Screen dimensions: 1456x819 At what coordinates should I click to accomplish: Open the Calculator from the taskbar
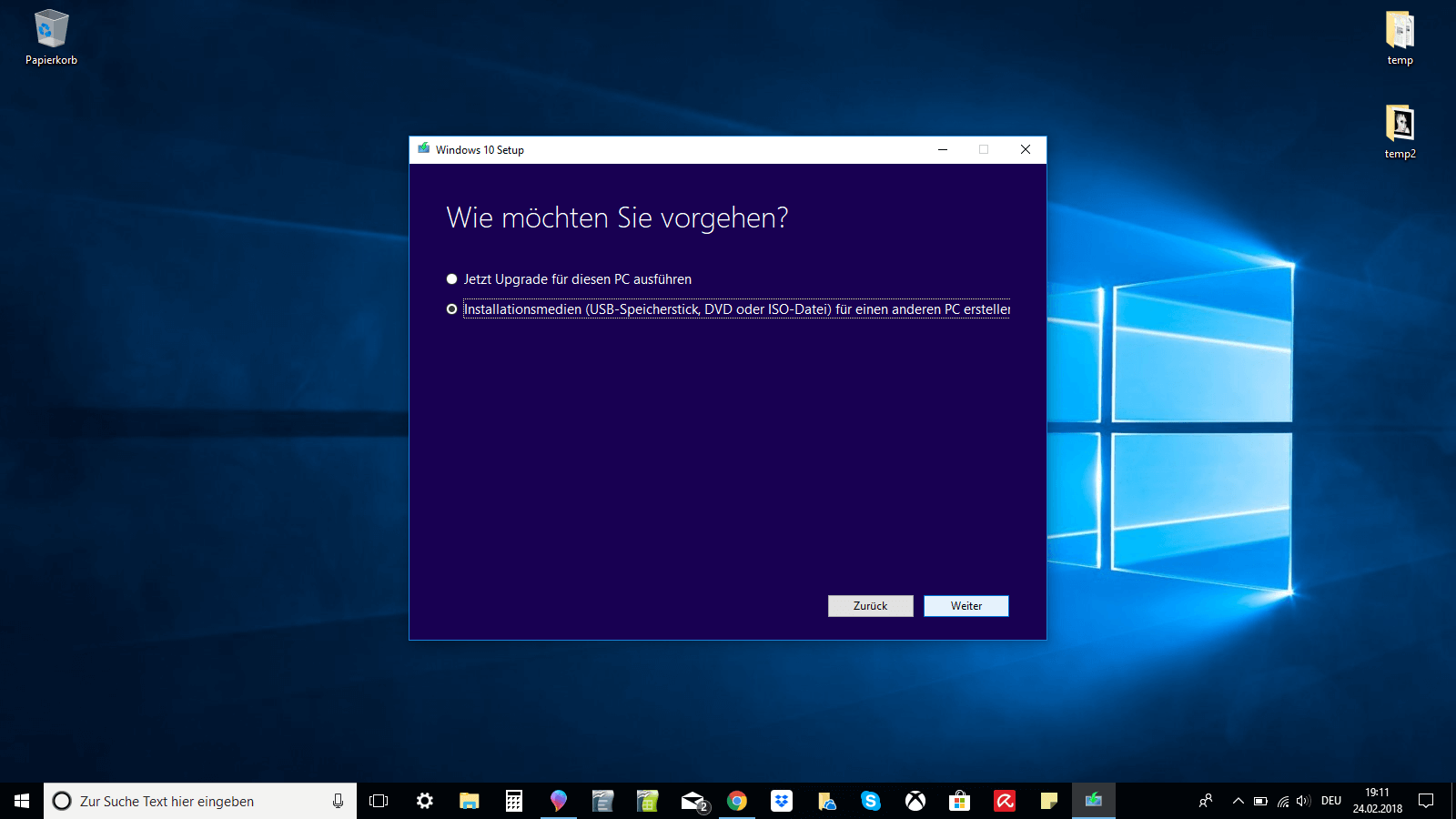514,801
